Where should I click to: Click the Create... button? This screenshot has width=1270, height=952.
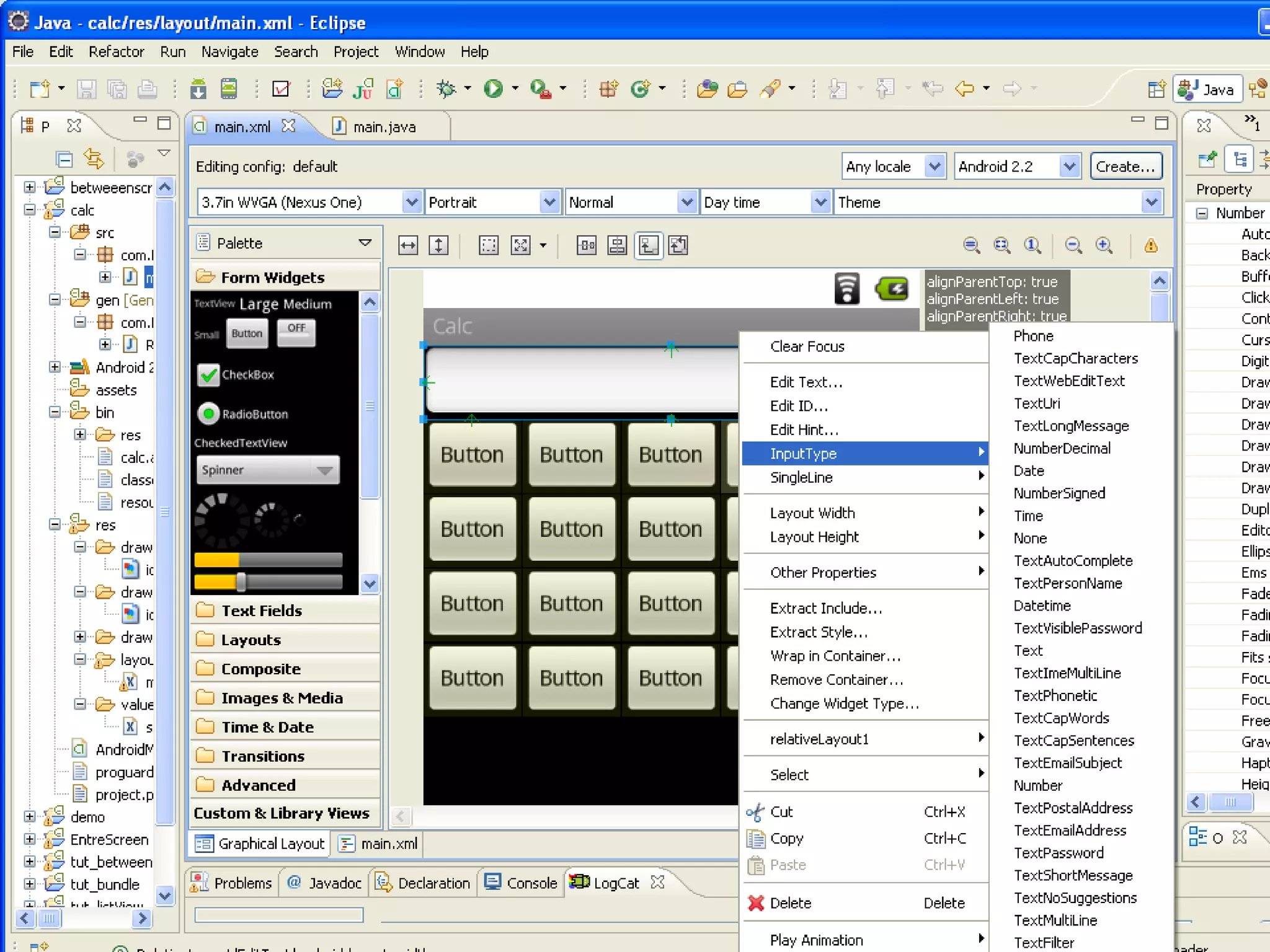(1125, 167)
